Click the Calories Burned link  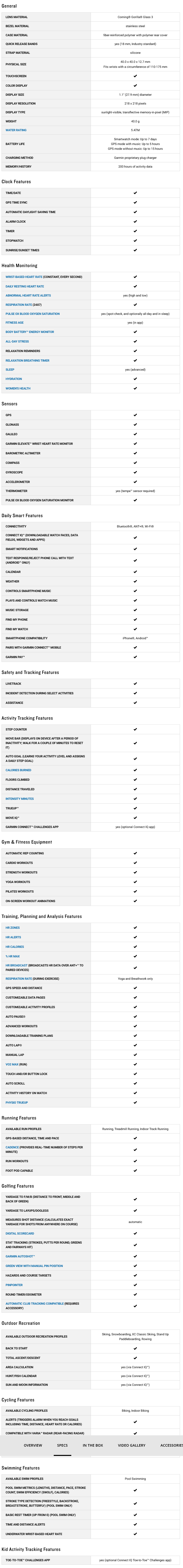coord(19,770)
